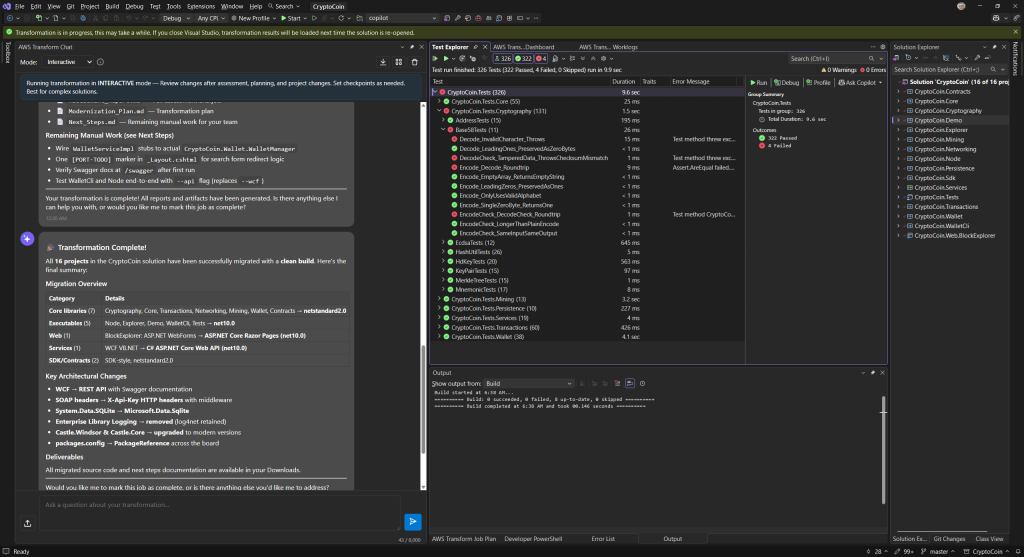Collapse the Base58Tests node
Screen dimensions: 1024x557
443,130
